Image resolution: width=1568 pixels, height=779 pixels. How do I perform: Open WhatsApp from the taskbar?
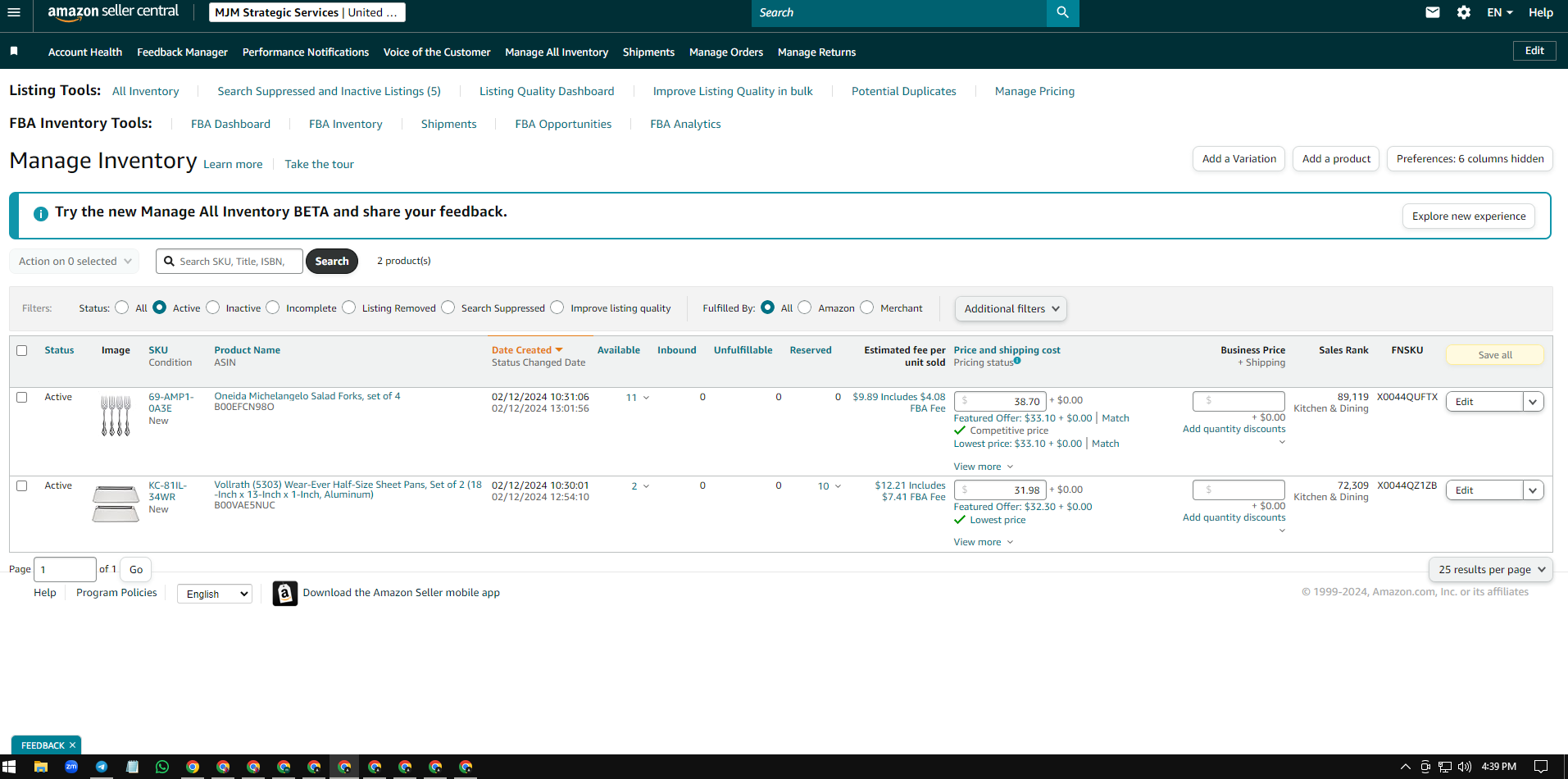tap(162, 767)
